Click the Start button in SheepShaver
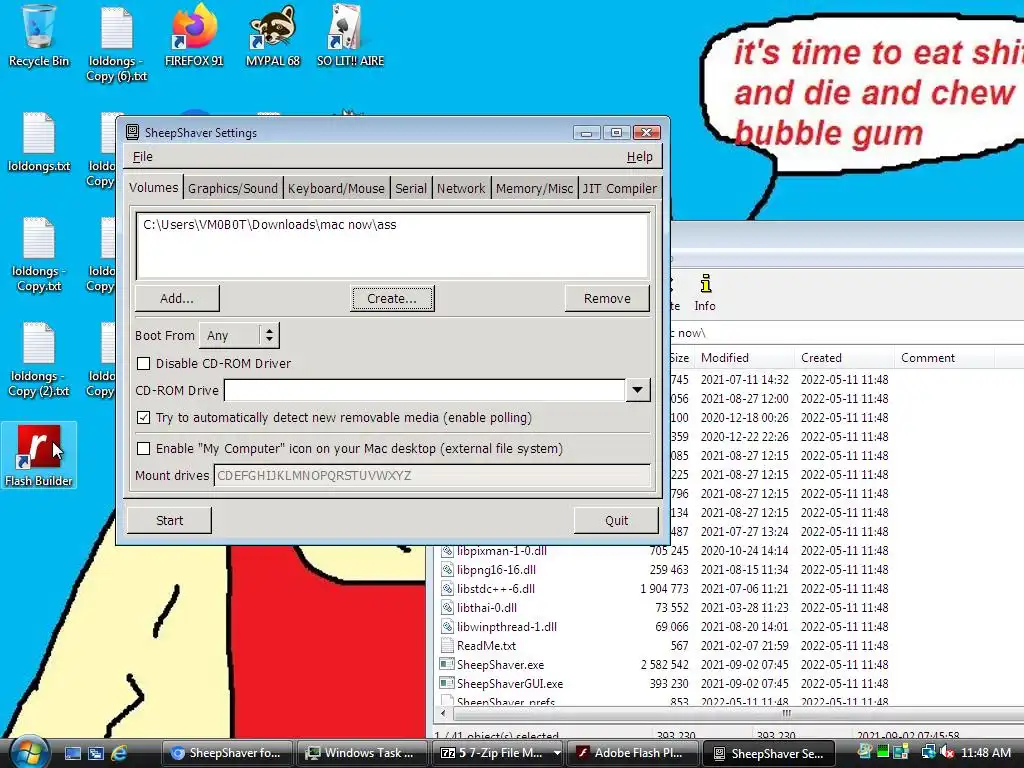This screenshot has width=1024, height=768. pos(169,520)
